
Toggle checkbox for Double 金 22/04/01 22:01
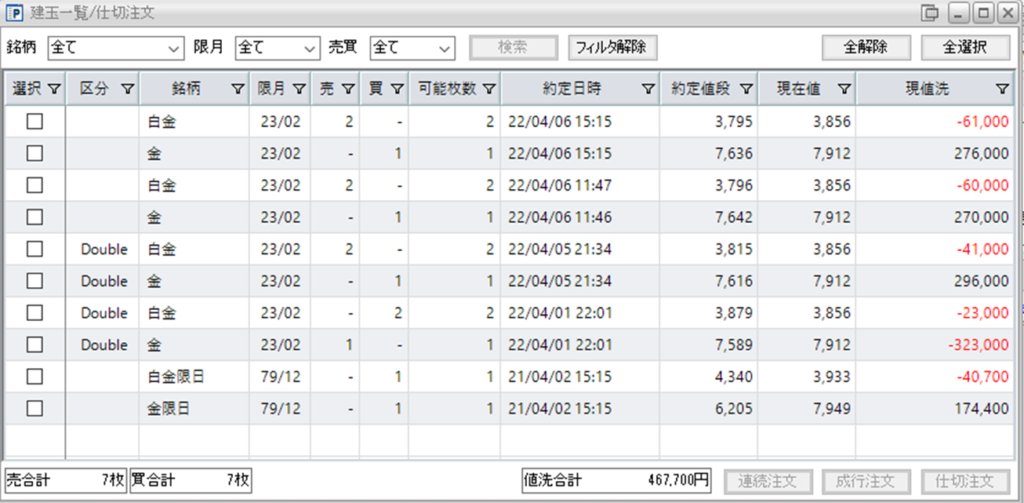(35, 344)
